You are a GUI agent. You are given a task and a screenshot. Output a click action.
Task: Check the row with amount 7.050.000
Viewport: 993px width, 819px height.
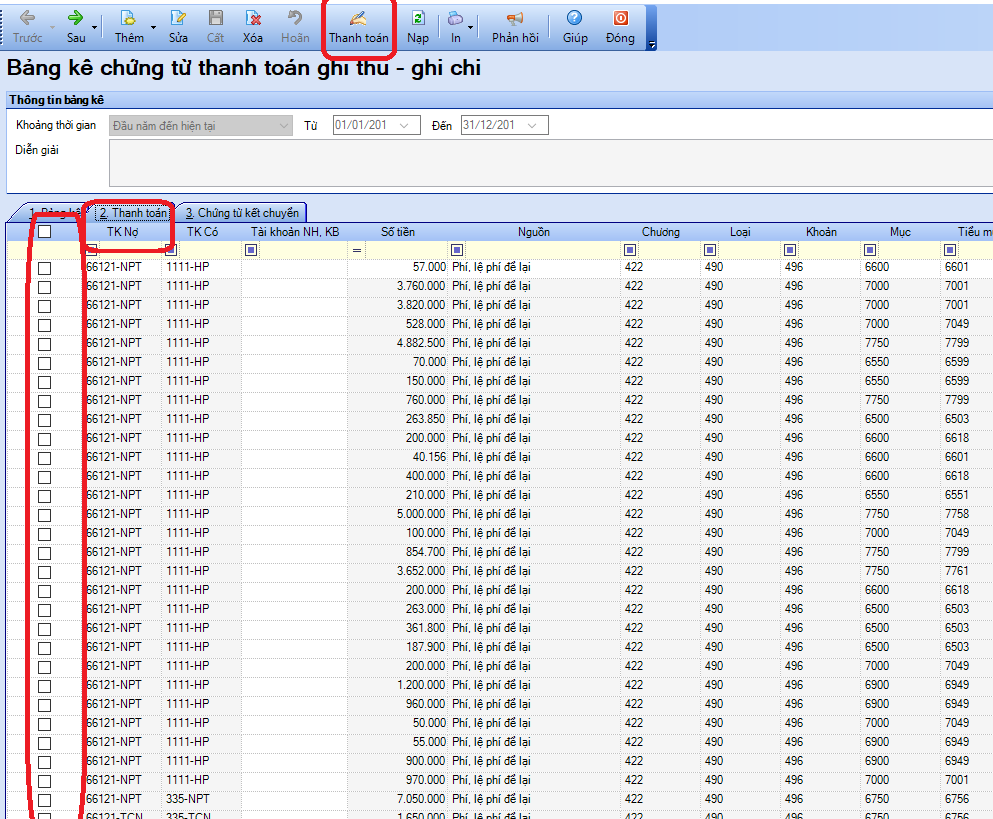(44, 801)
